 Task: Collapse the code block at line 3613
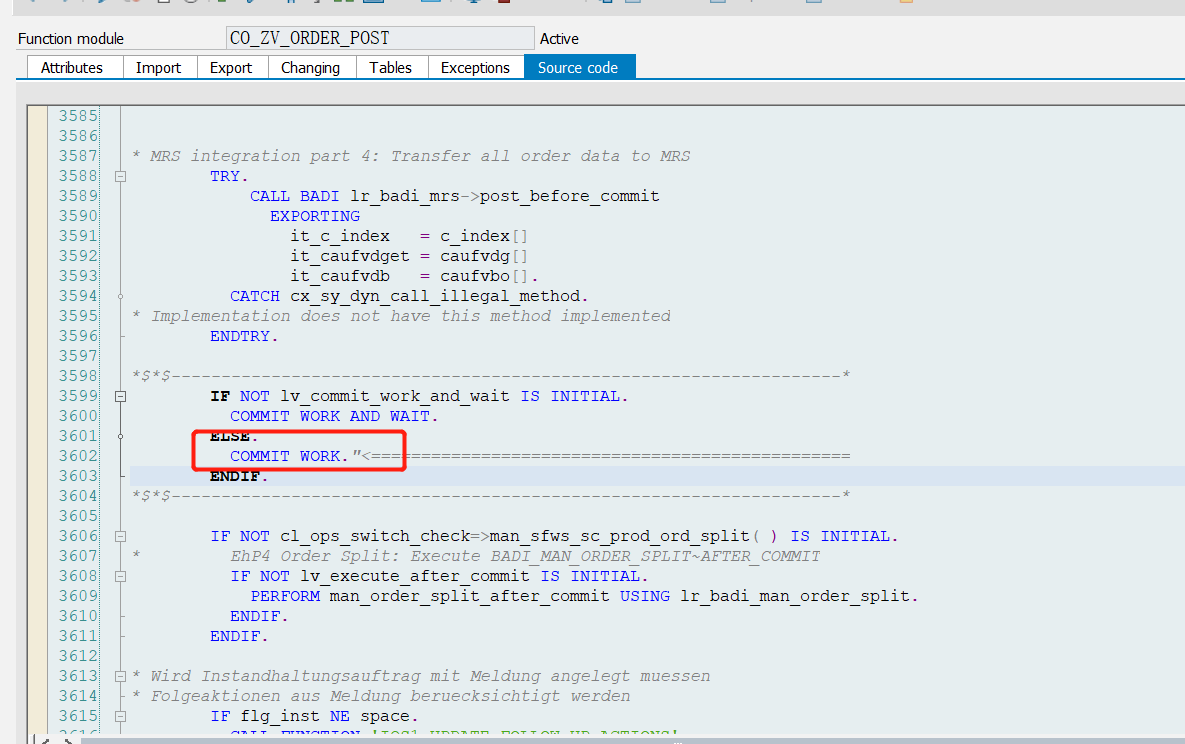[x=121, y=675]
